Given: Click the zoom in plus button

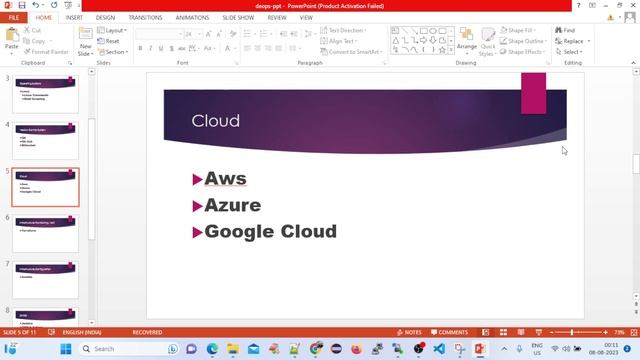Looking at the screenshot, I should pos(605,332).
